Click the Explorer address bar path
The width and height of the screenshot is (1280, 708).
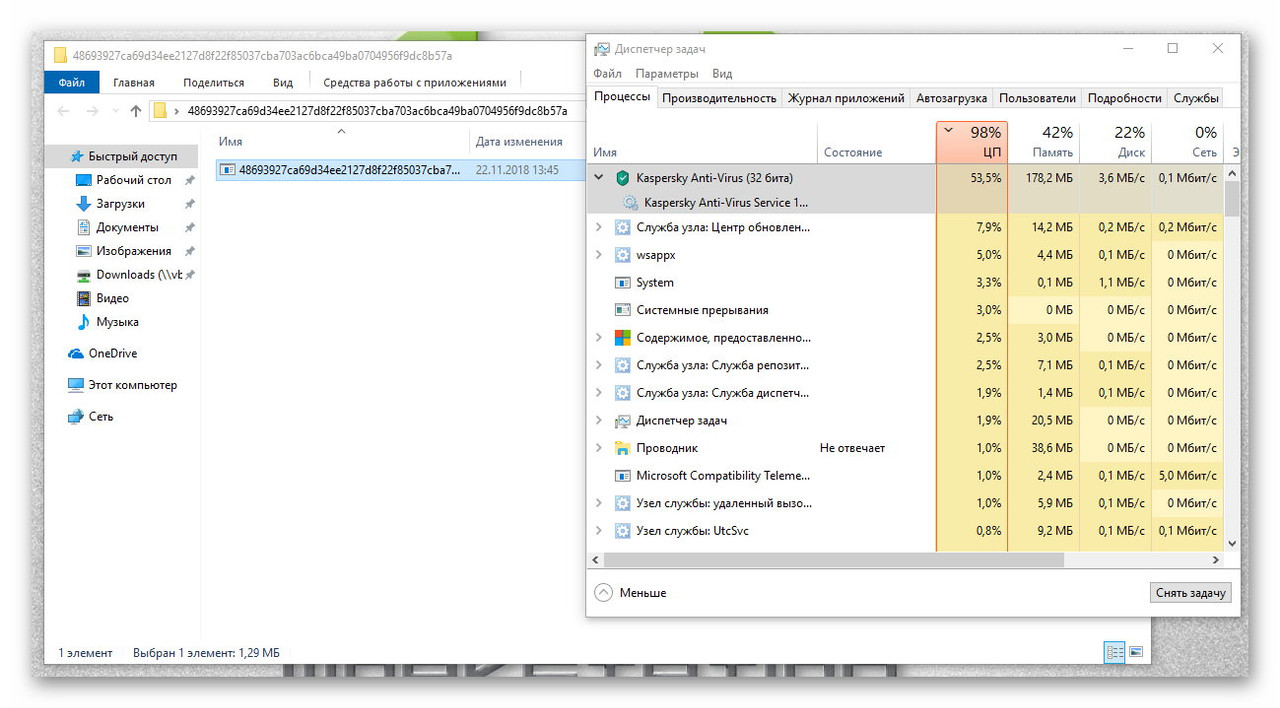tap(377, 111)
